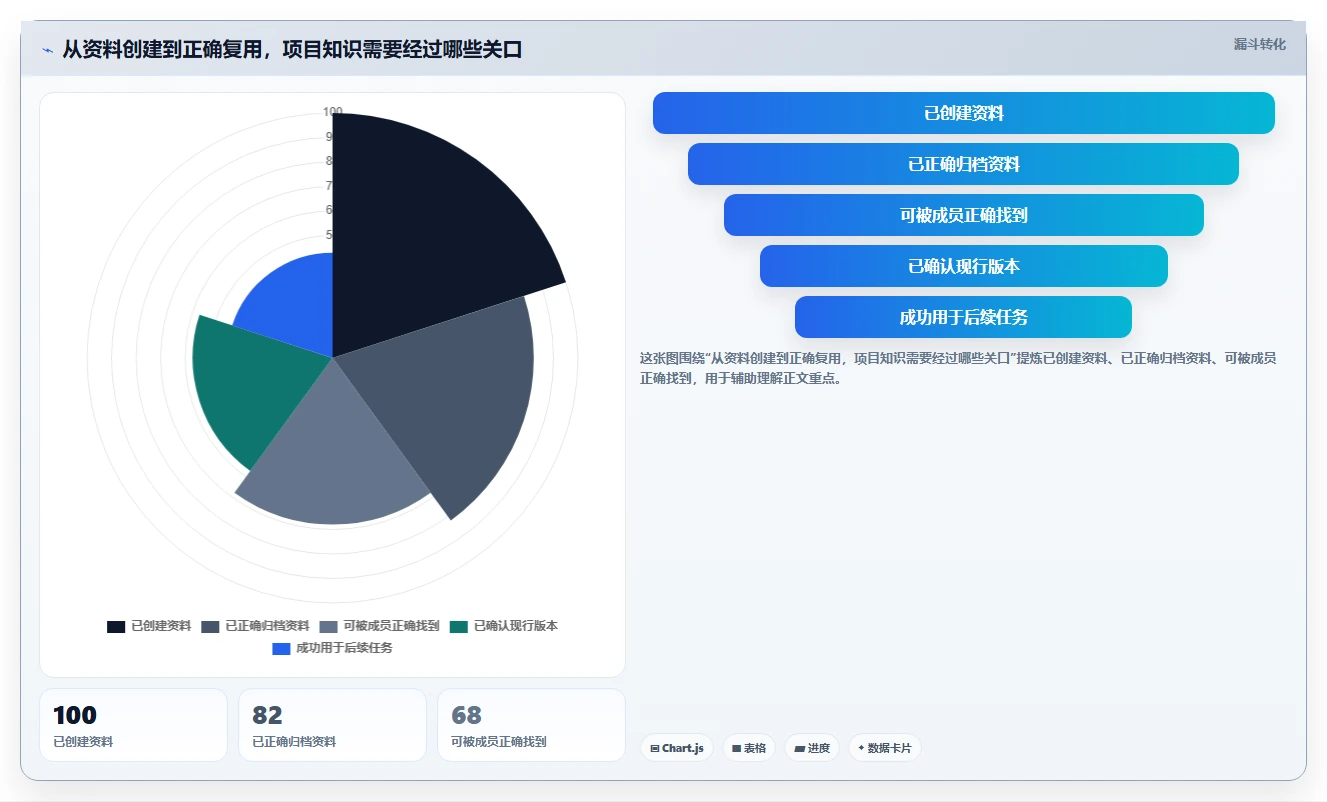Open the 82 已正确归档资料 data card
The width and height of the screenshot is (1327, 802).
(332, 725)
